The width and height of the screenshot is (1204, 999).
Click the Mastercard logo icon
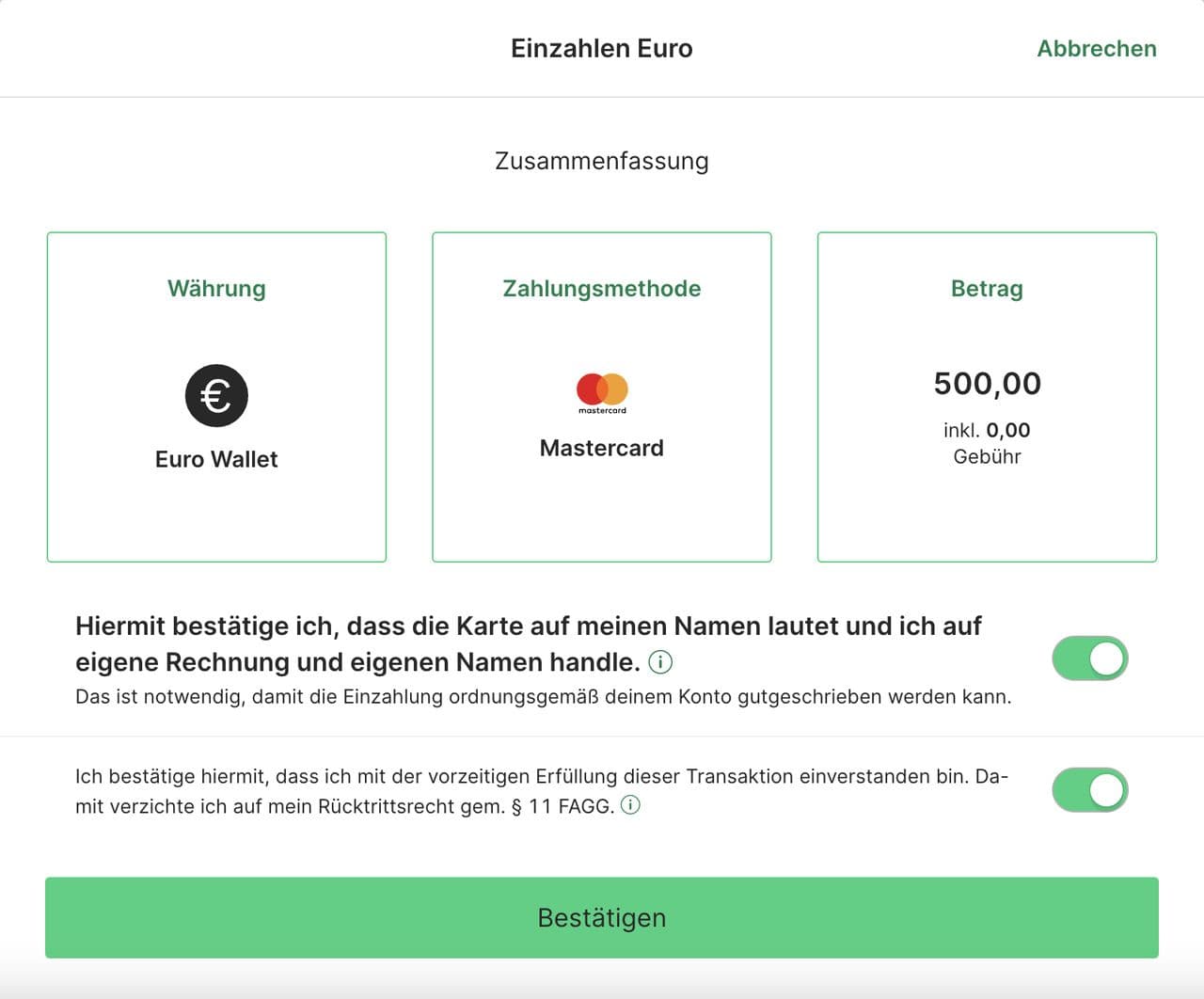602,391
